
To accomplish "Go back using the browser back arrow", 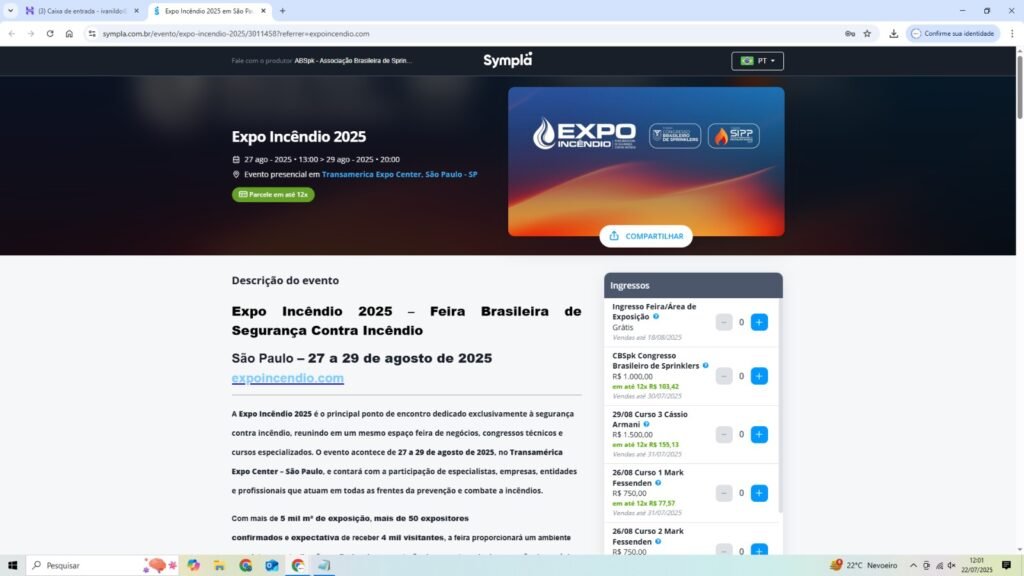I will pyautogui.click(x=12, y=33).
